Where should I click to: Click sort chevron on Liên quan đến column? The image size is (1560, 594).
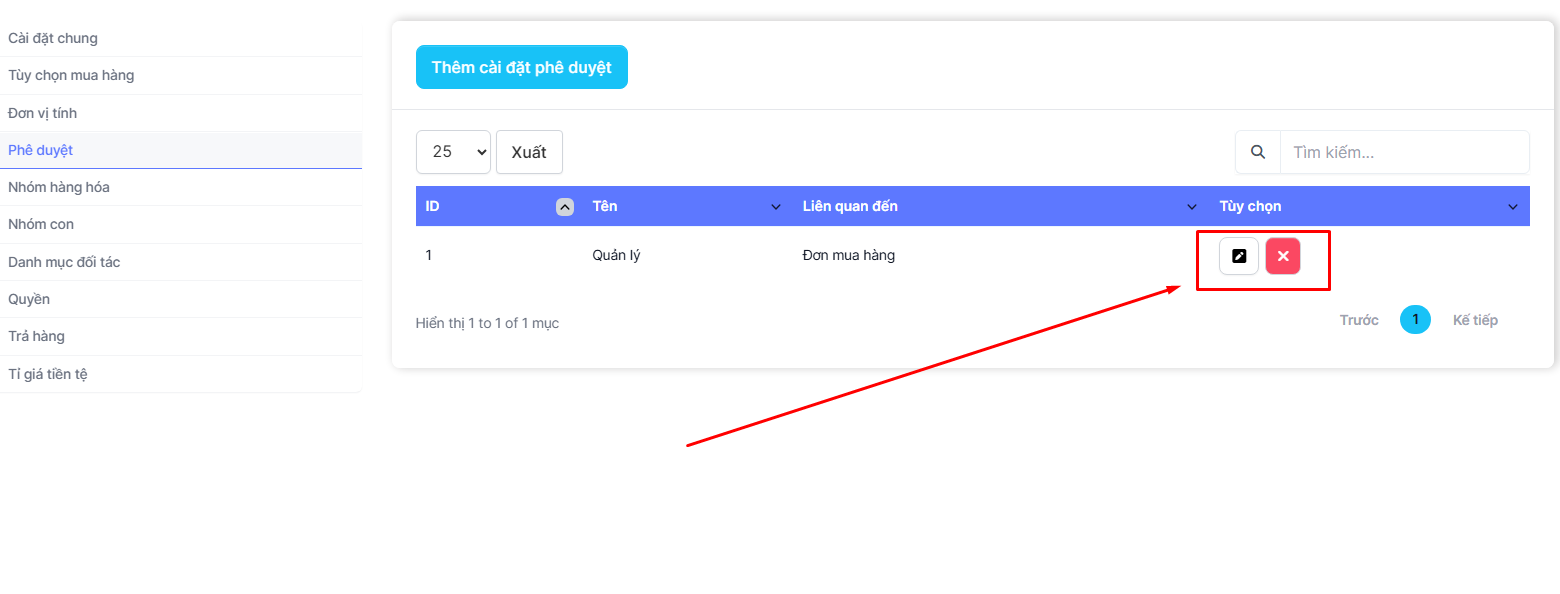pos(1191,207)
